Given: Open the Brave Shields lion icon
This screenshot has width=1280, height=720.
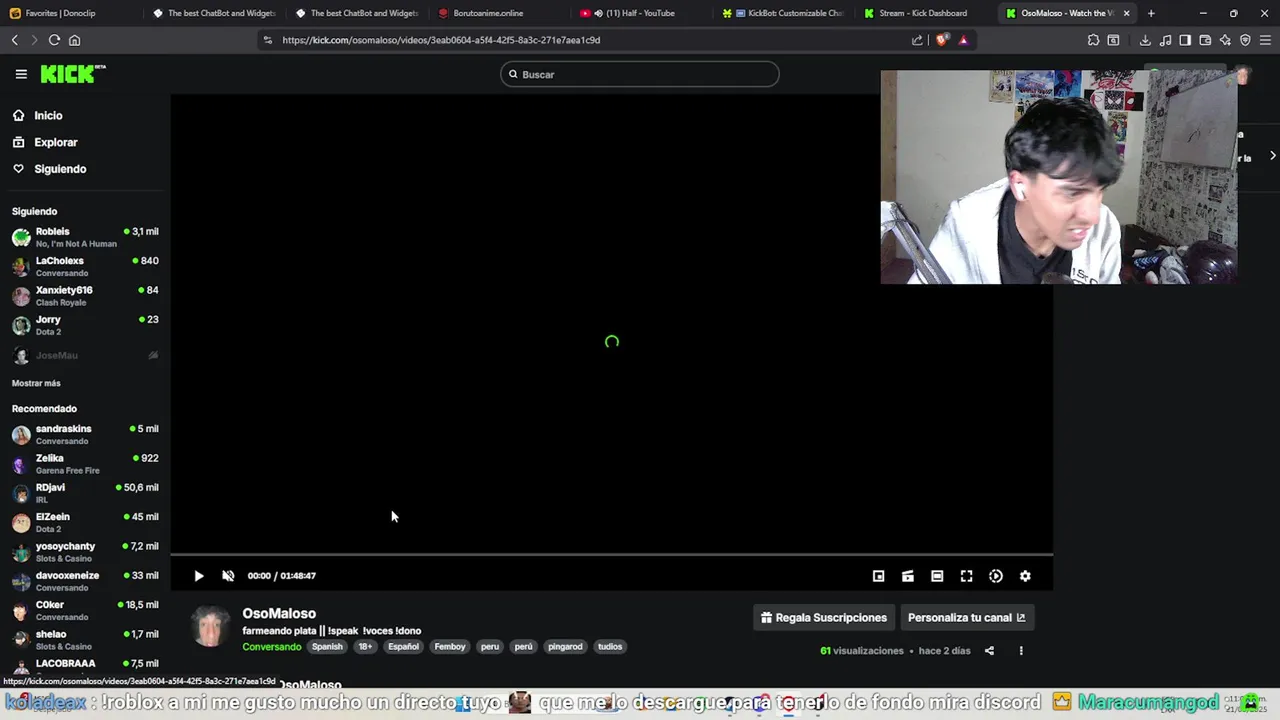Looking at the screenshot, I should pyautogui.click(x=941, y=40).
